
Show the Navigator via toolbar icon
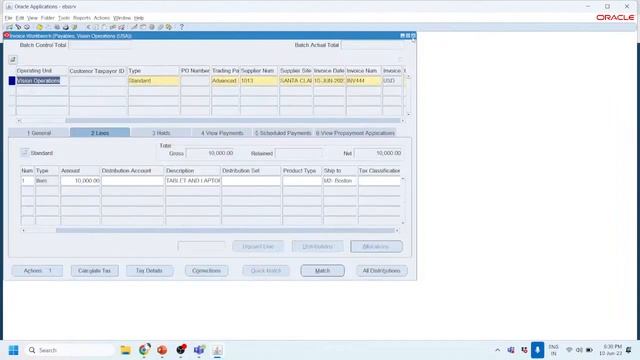27,27
